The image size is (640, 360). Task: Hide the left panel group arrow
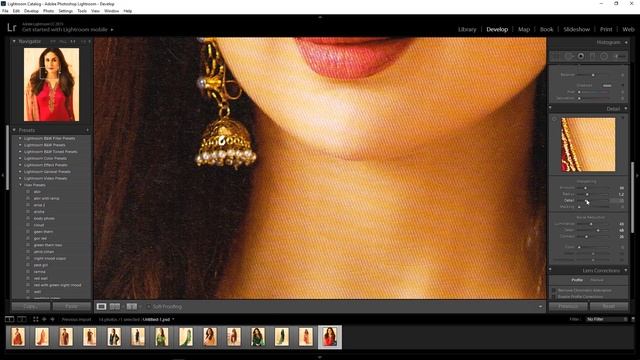point(3,175)
